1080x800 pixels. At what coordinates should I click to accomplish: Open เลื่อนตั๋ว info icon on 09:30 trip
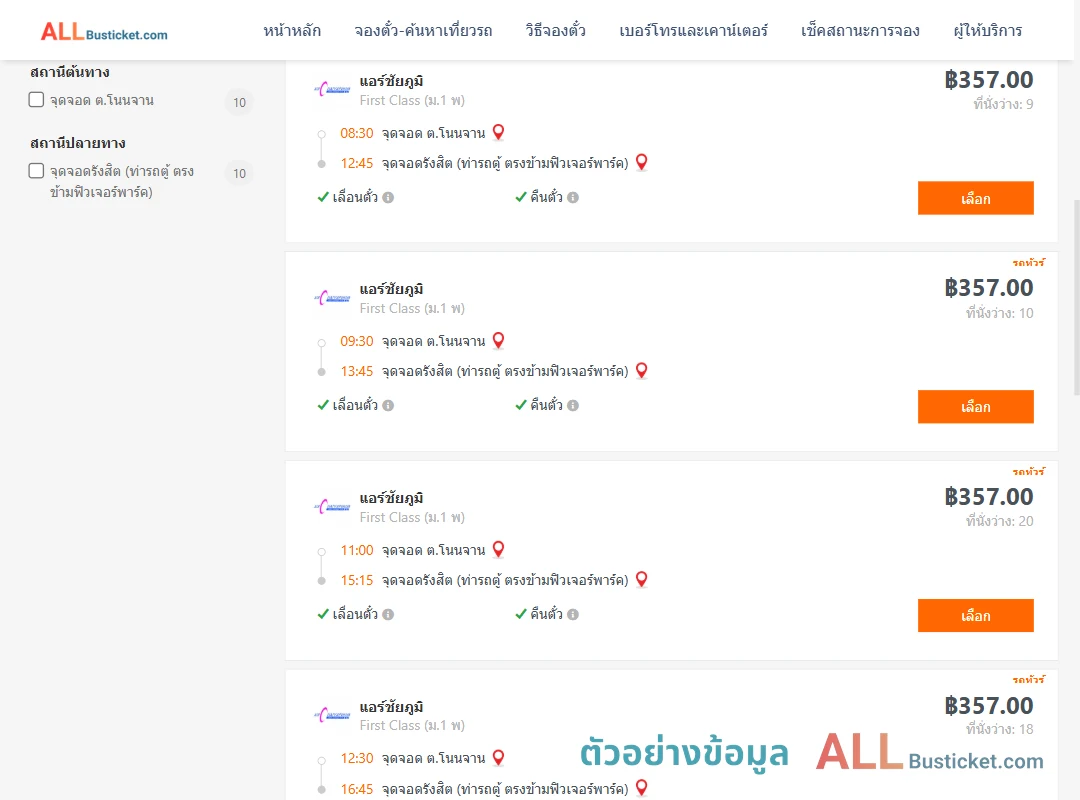pos(388,406)
